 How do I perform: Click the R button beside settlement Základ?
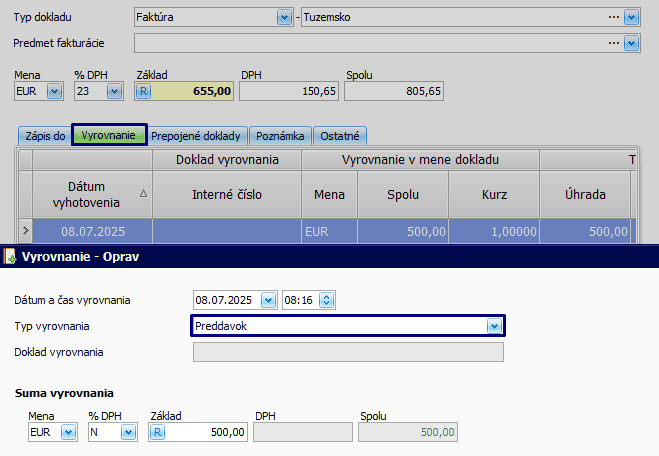click(157, 432)
